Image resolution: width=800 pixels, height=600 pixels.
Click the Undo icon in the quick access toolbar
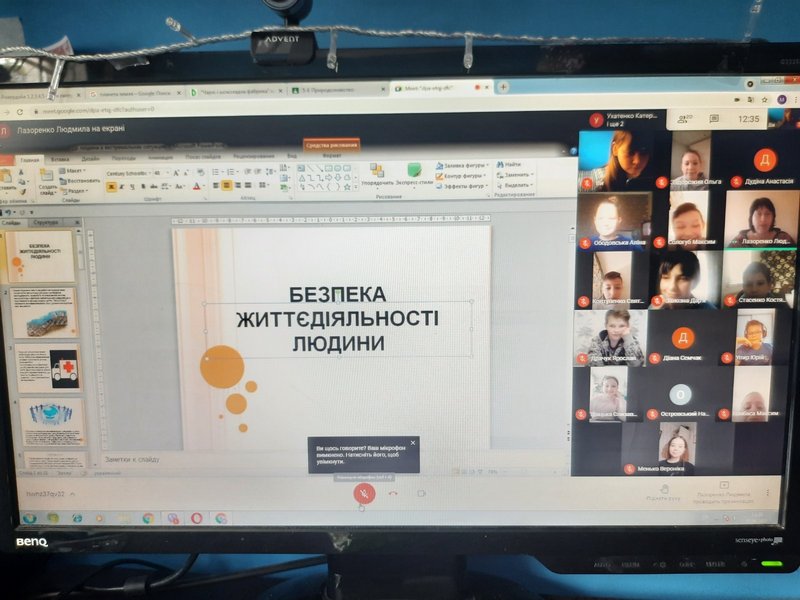click(x=8, y=212)
